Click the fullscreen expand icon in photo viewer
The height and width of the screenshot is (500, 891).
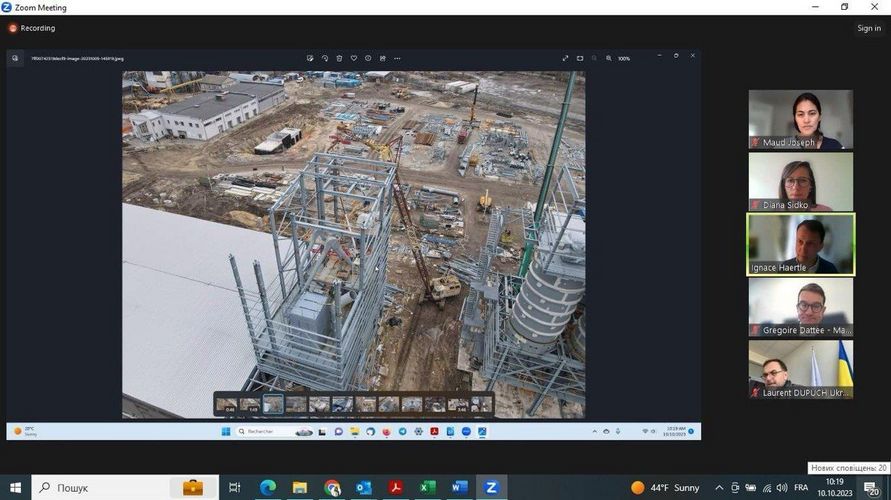point(566,58)
